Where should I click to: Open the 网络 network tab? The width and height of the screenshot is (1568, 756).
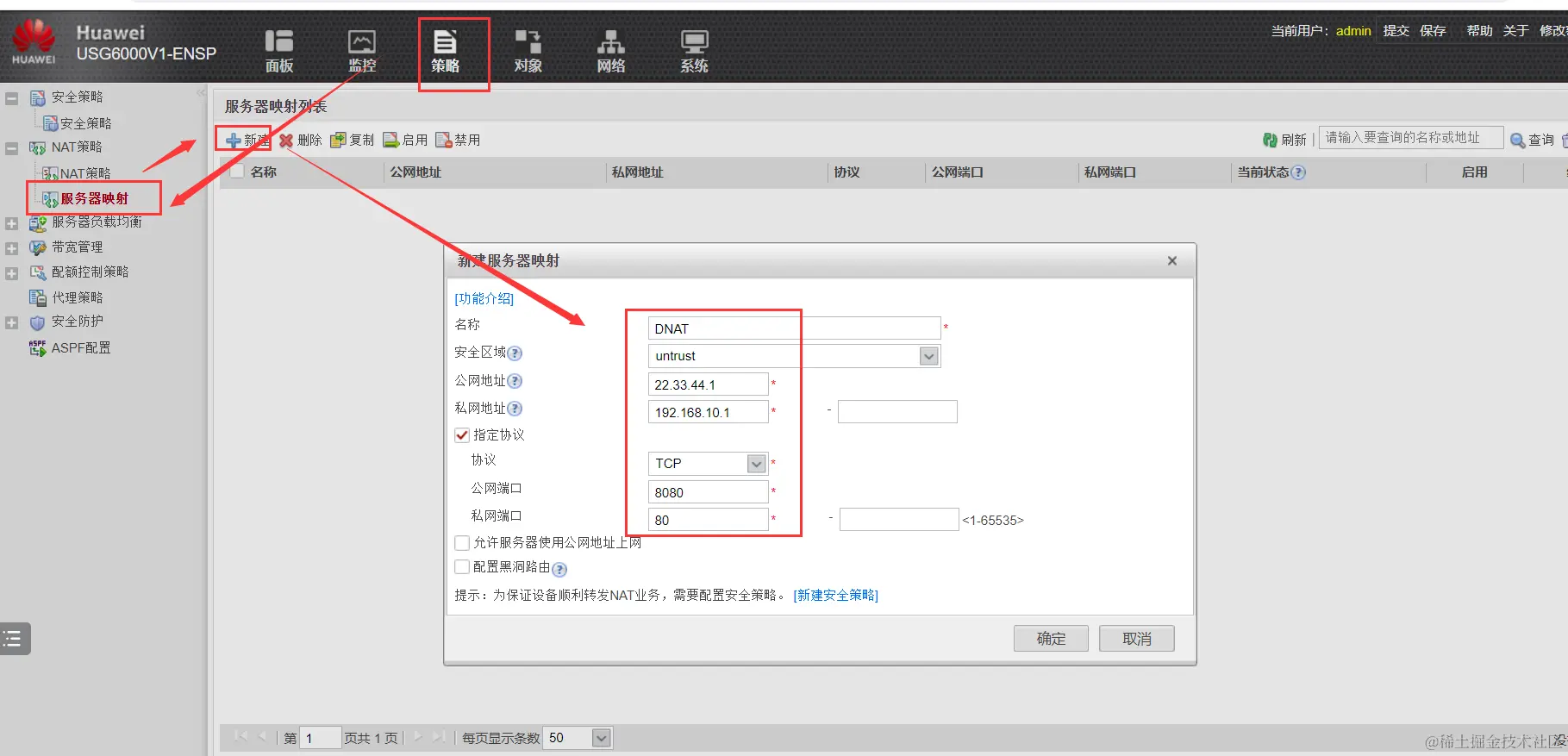tap(610, 50)
